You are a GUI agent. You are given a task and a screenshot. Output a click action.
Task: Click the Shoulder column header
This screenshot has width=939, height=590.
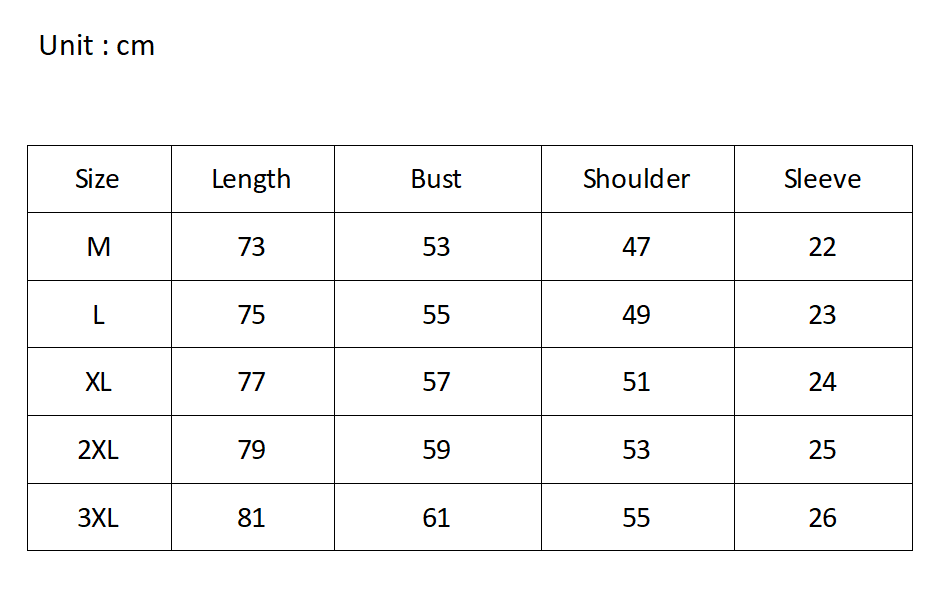tap(636, 179)
